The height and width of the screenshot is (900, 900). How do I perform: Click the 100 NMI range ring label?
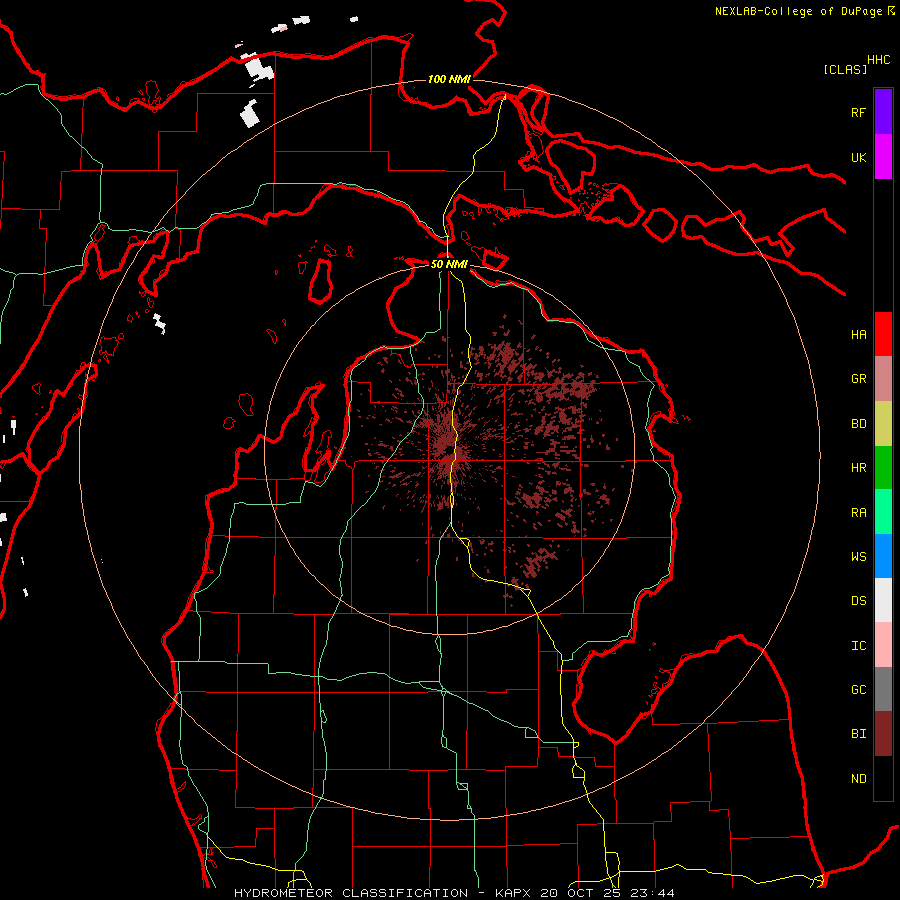click(449, 79)
